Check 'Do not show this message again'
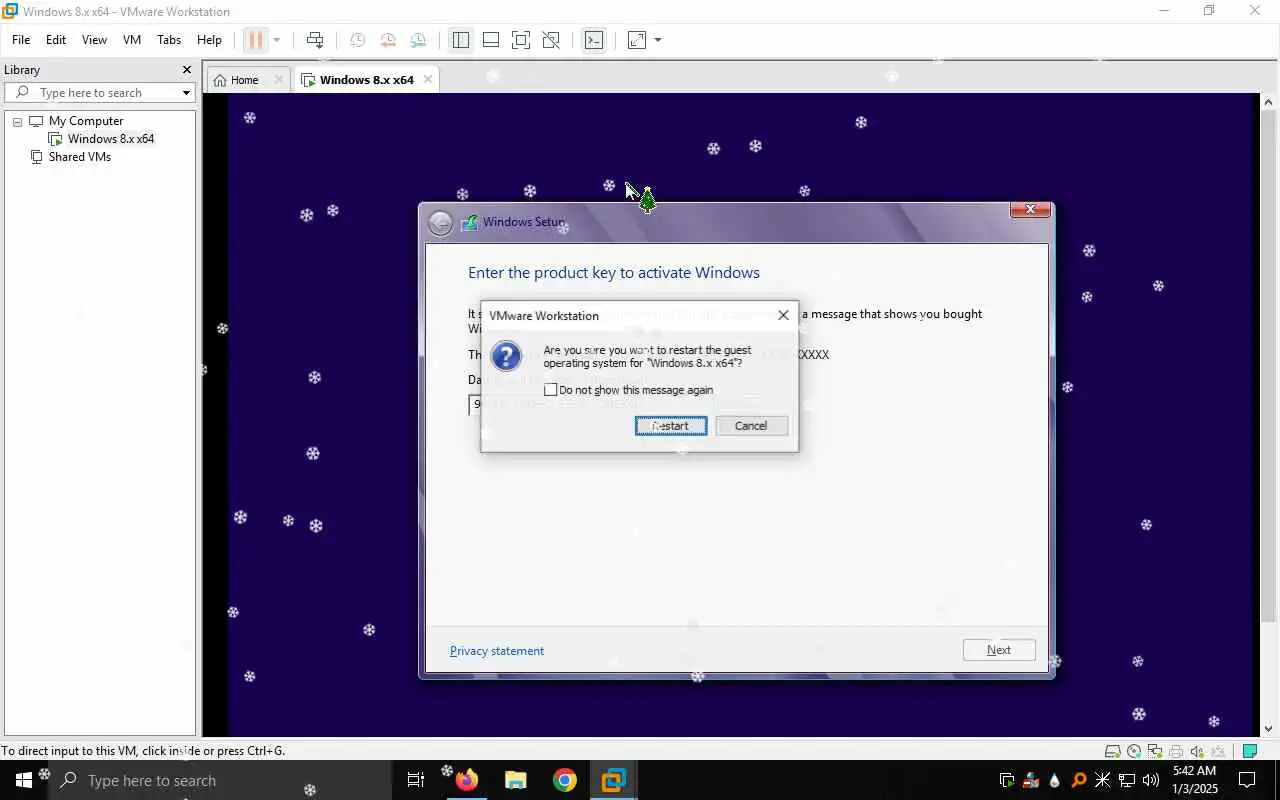Screen dimensions: 1280x800 (x=550, y=390)
